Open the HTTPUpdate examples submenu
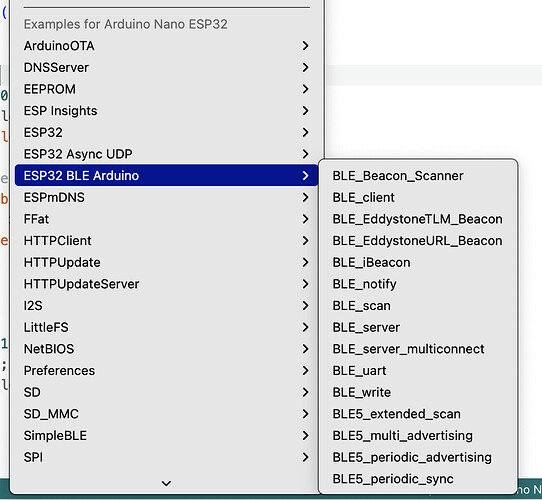 coord(166,262)
